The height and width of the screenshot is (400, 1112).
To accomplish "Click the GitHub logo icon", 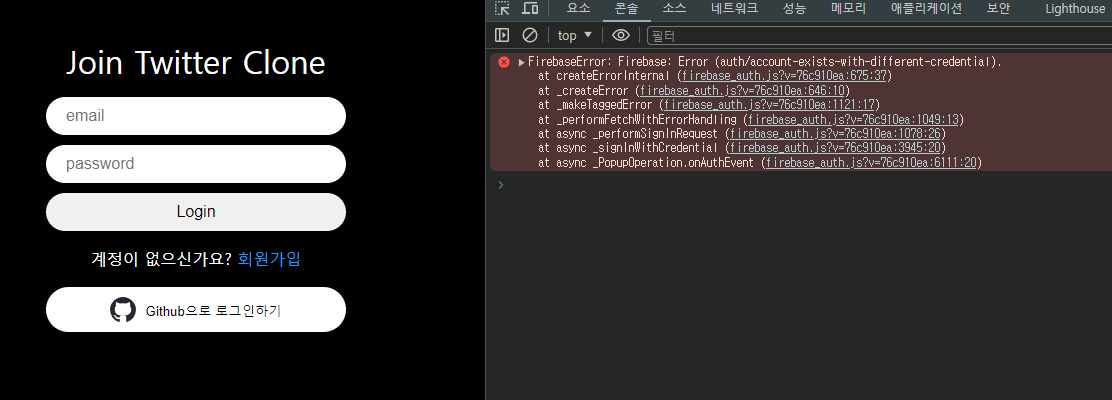I will [x=123, y=310].
